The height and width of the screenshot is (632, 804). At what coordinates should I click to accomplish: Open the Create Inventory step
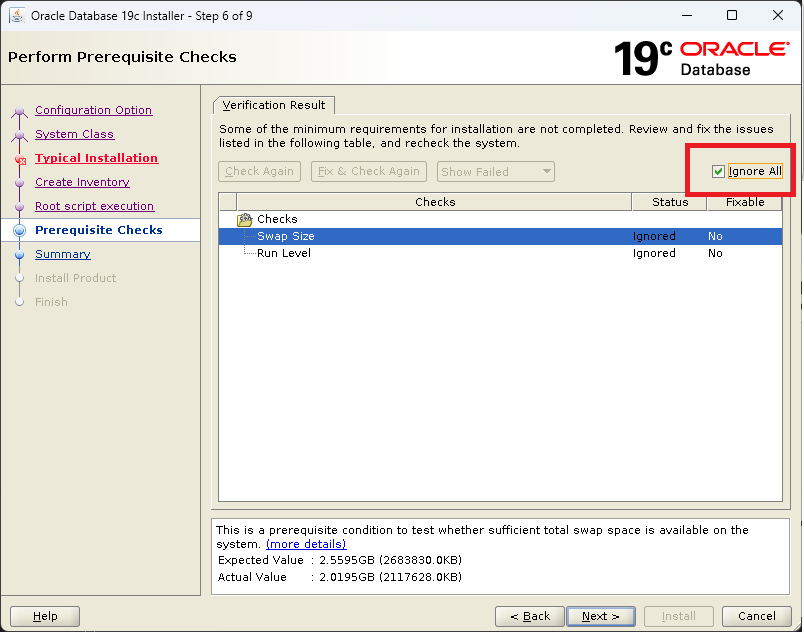pos(82,182)
